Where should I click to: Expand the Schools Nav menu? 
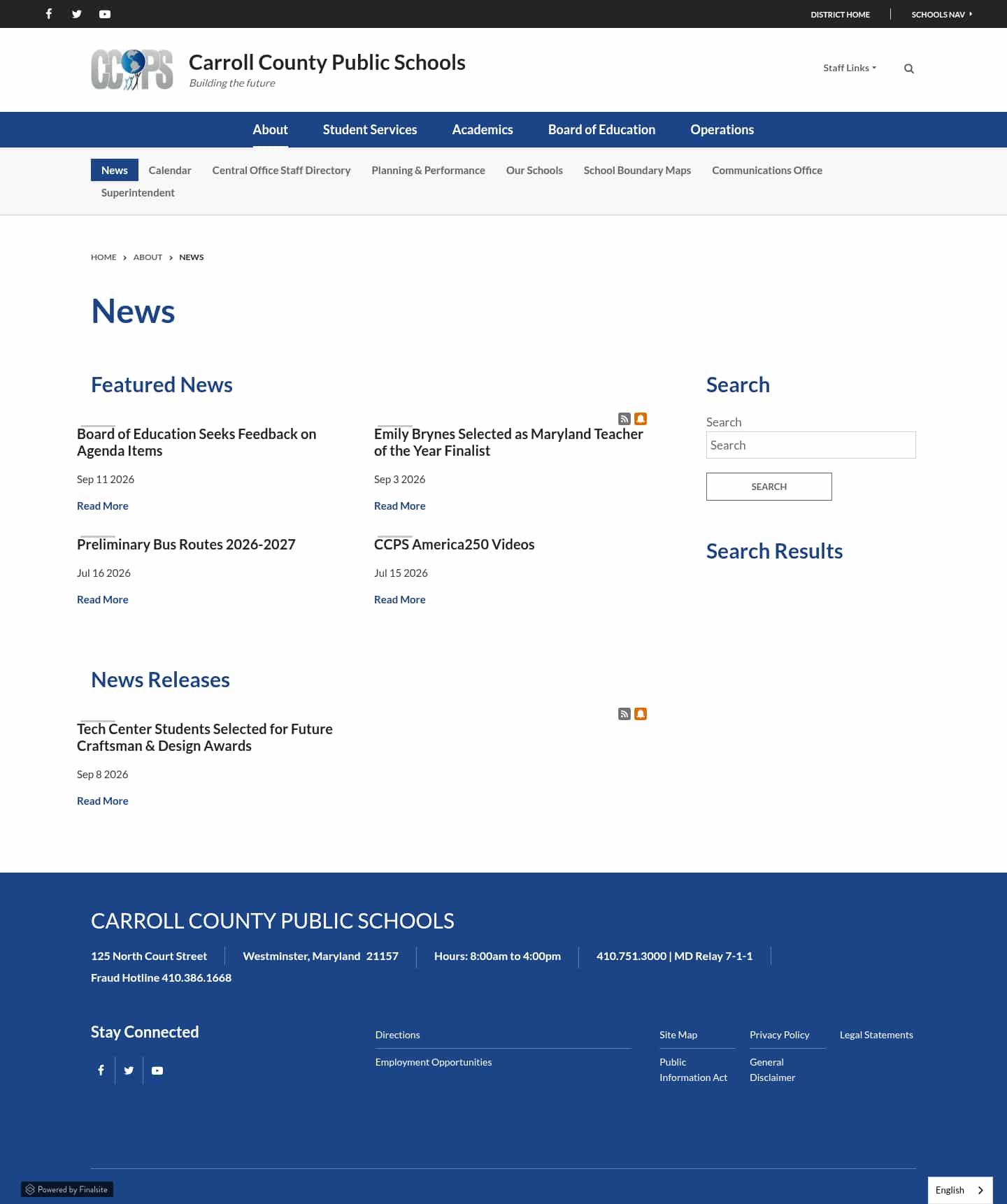[941, 14]
